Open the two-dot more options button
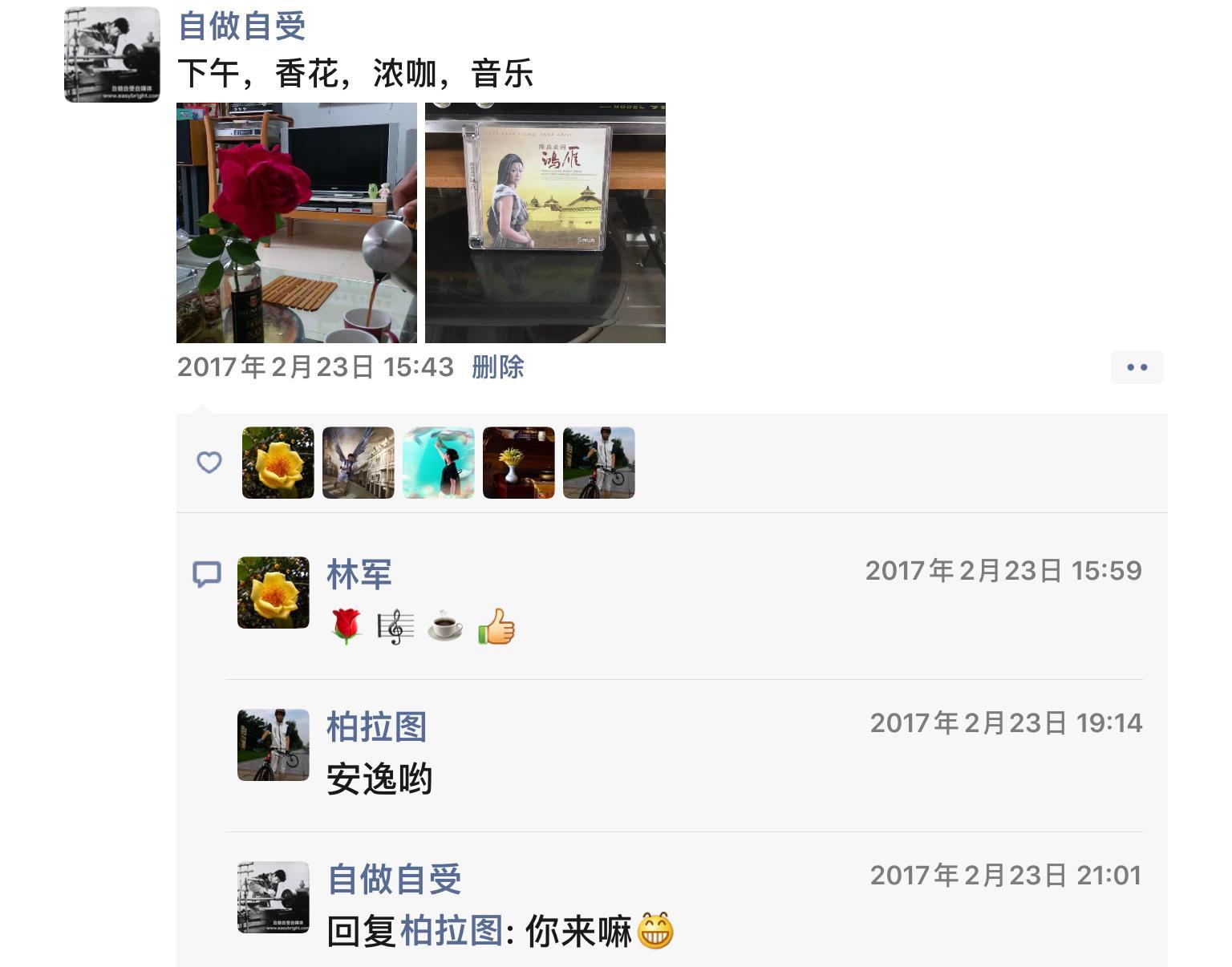 click(x=1137, y=367)
